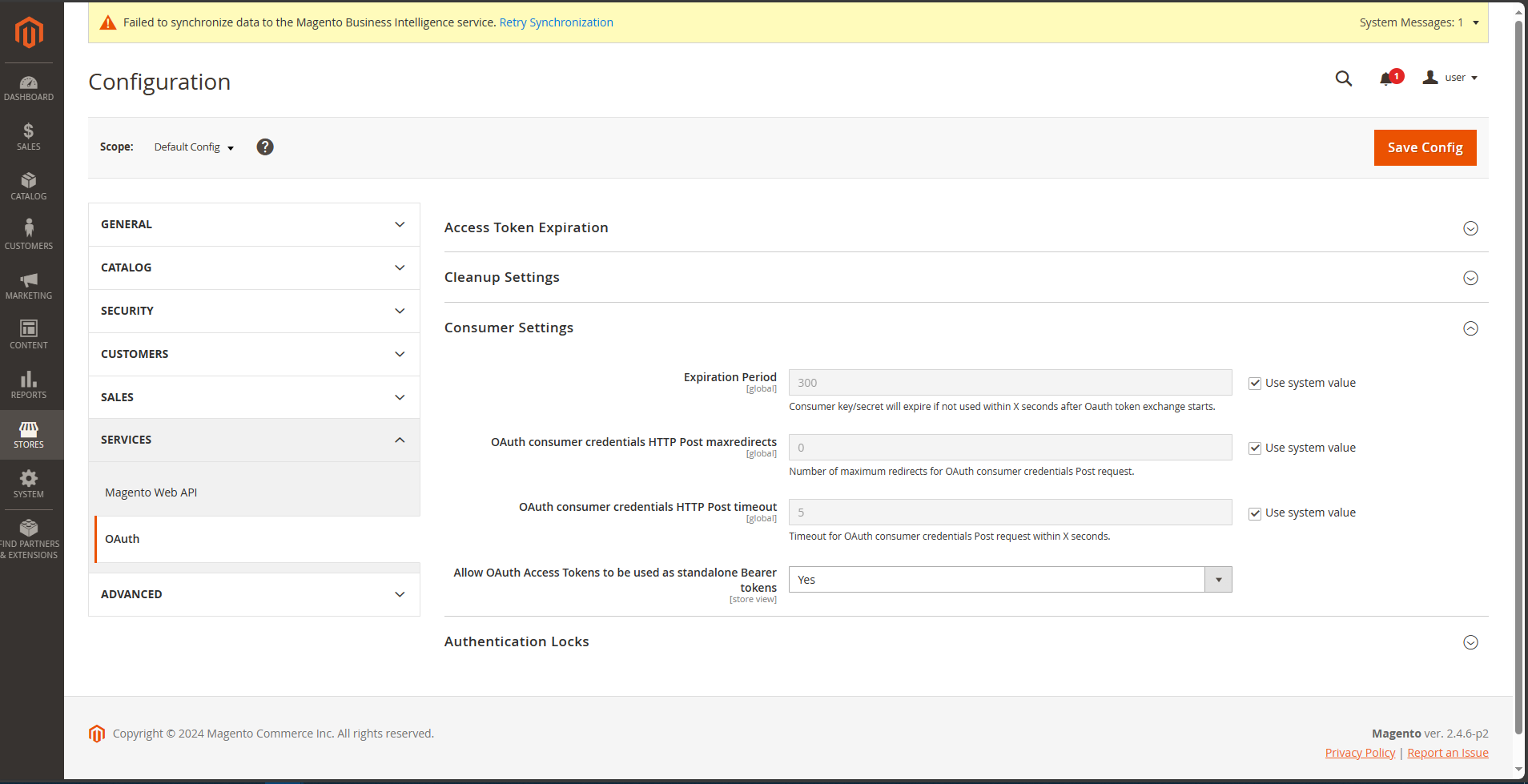Expand the Access Token Expiration section

point(1470,228)
